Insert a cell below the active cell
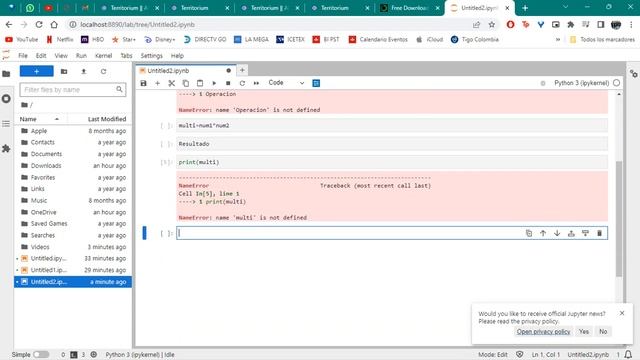Image resolution: width=640 pixels, height=360 pixels. [x=585, y=233]
